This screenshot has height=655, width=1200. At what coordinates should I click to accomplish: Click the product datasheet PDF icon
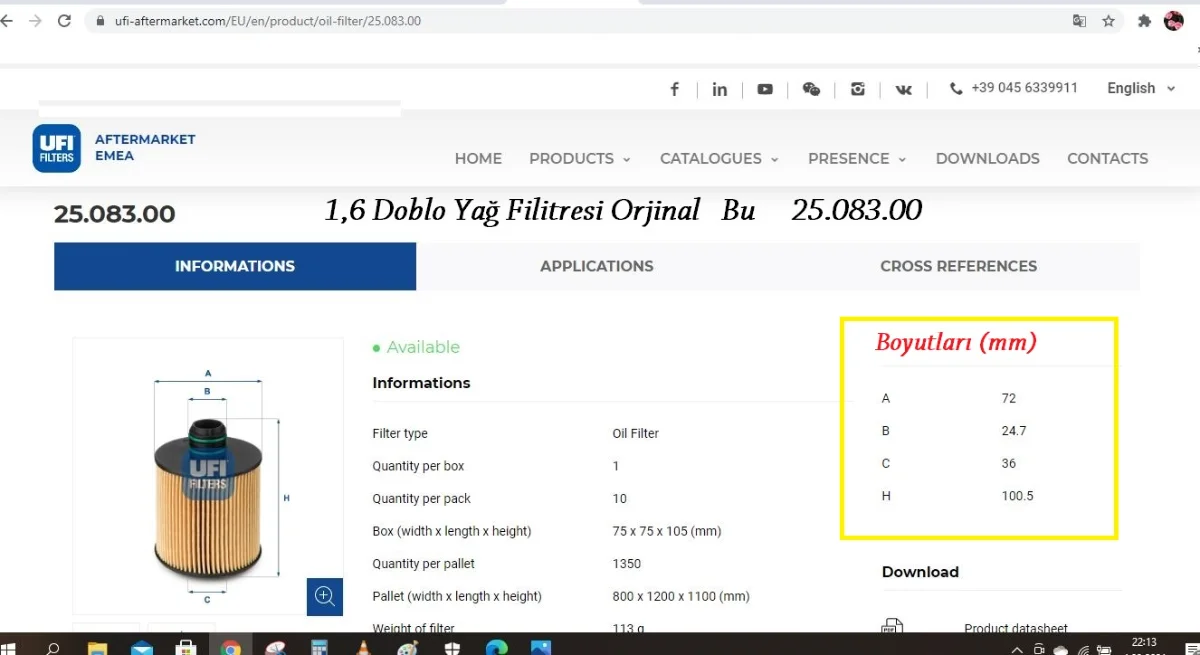892,628
